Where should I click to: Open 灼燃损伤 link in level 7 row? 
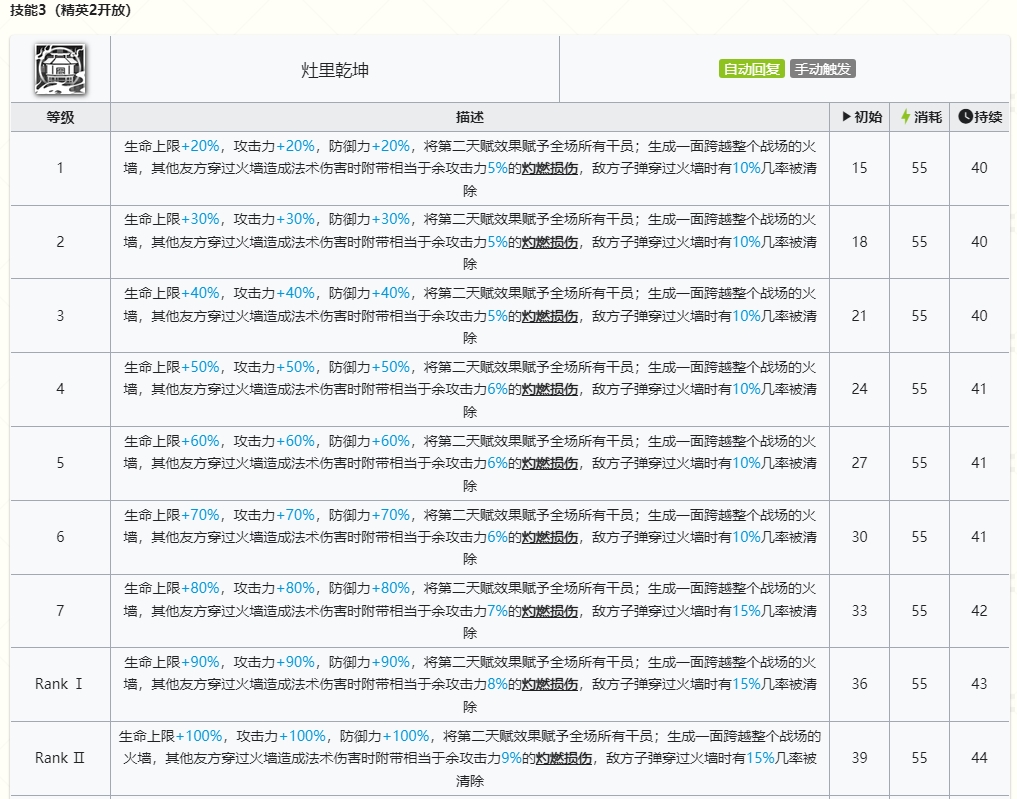[x=549, y=611]
